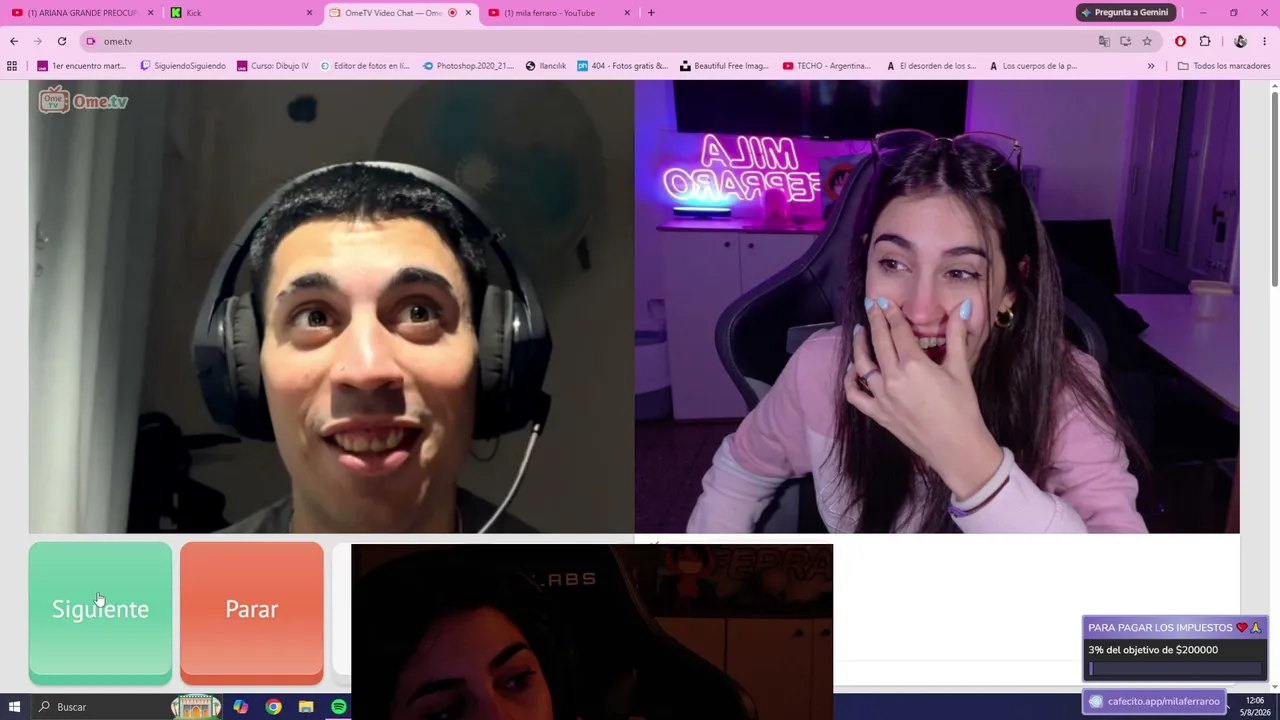
Task: Open the Ilancılık bookmark
Action: coord(546,66)
